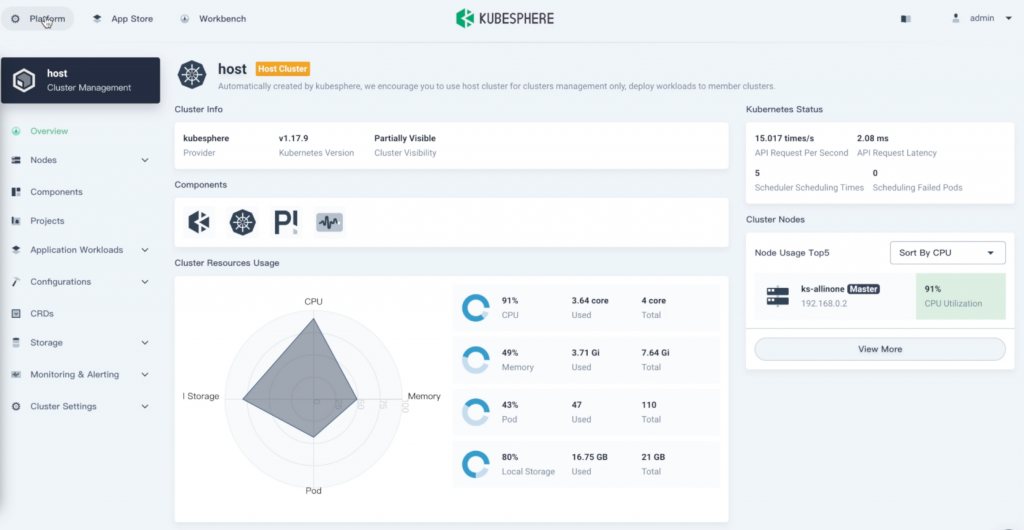Click the KubeSphere component icon
Viewport: 1024px width, 530px height.
click(x=199, y=222)
